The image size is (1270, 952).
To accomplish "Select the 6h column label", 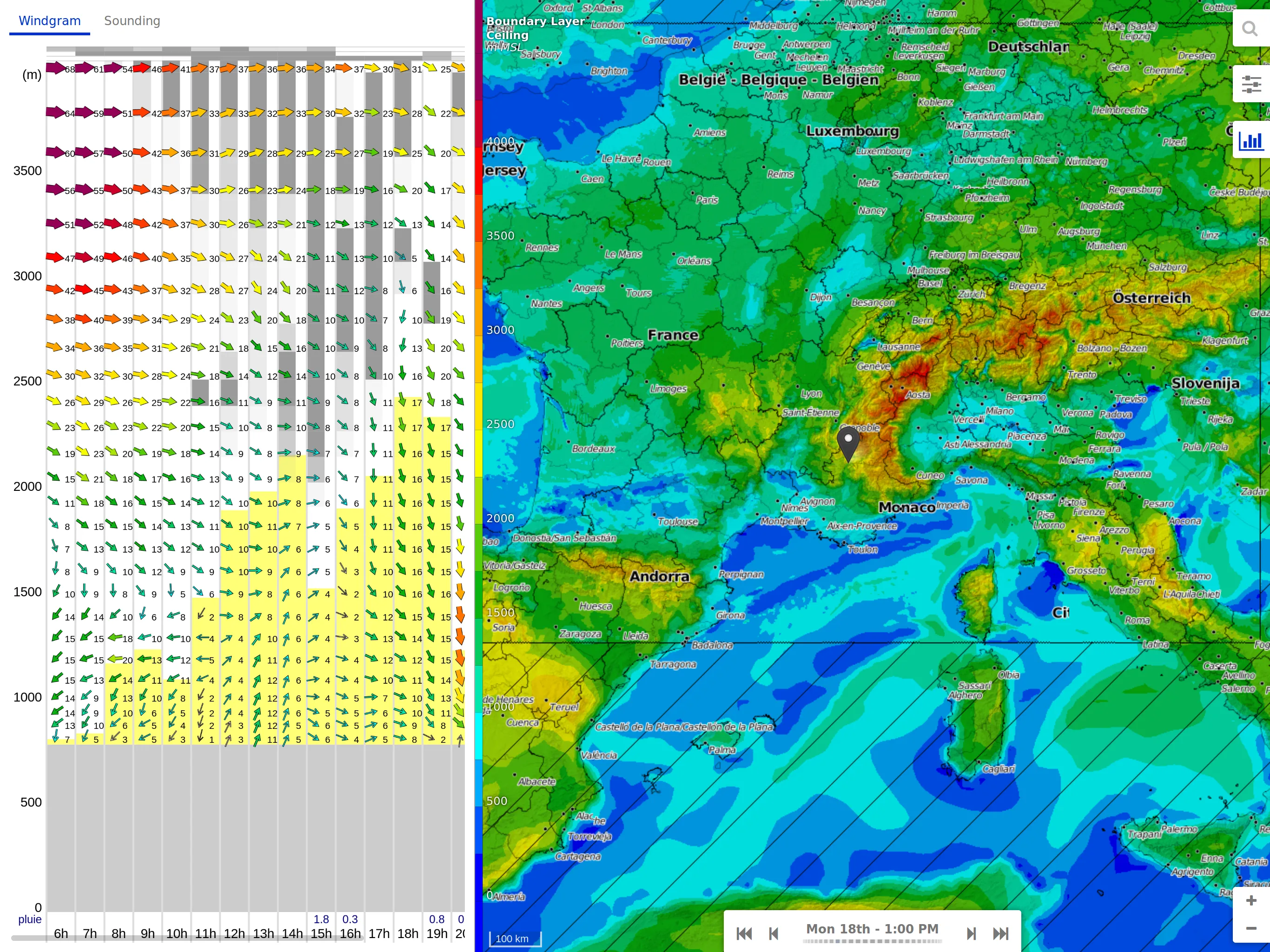I will [x=61, y=933].
